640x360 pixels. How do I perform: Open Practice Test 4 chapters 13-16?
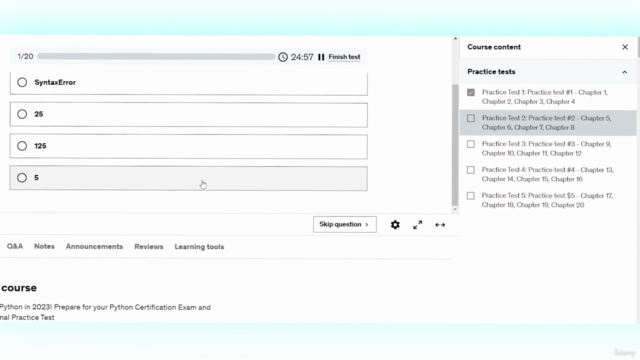click(547, 174)
